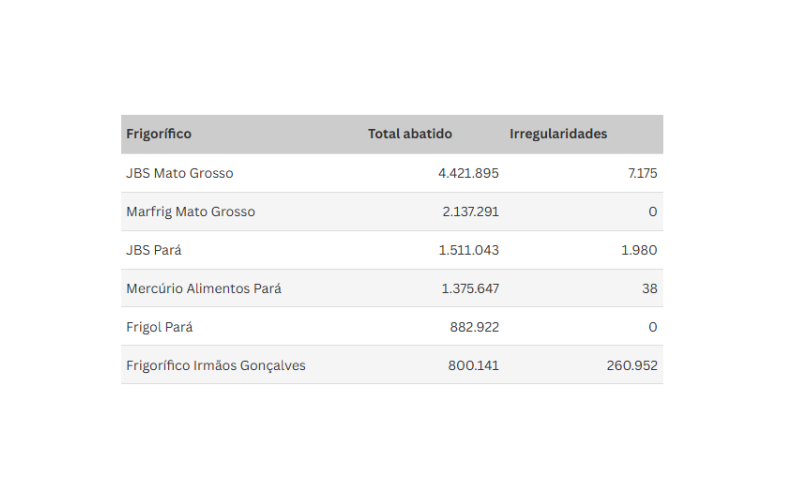This screenshot has height=500, width=800.
Task: Click the 260.952 irregularities value
Action: point(632,365)
